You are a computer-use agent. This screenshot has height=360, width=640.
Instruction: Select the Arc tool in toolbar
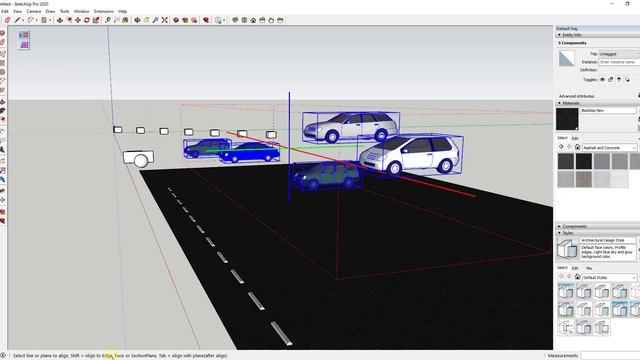point(30,20)
